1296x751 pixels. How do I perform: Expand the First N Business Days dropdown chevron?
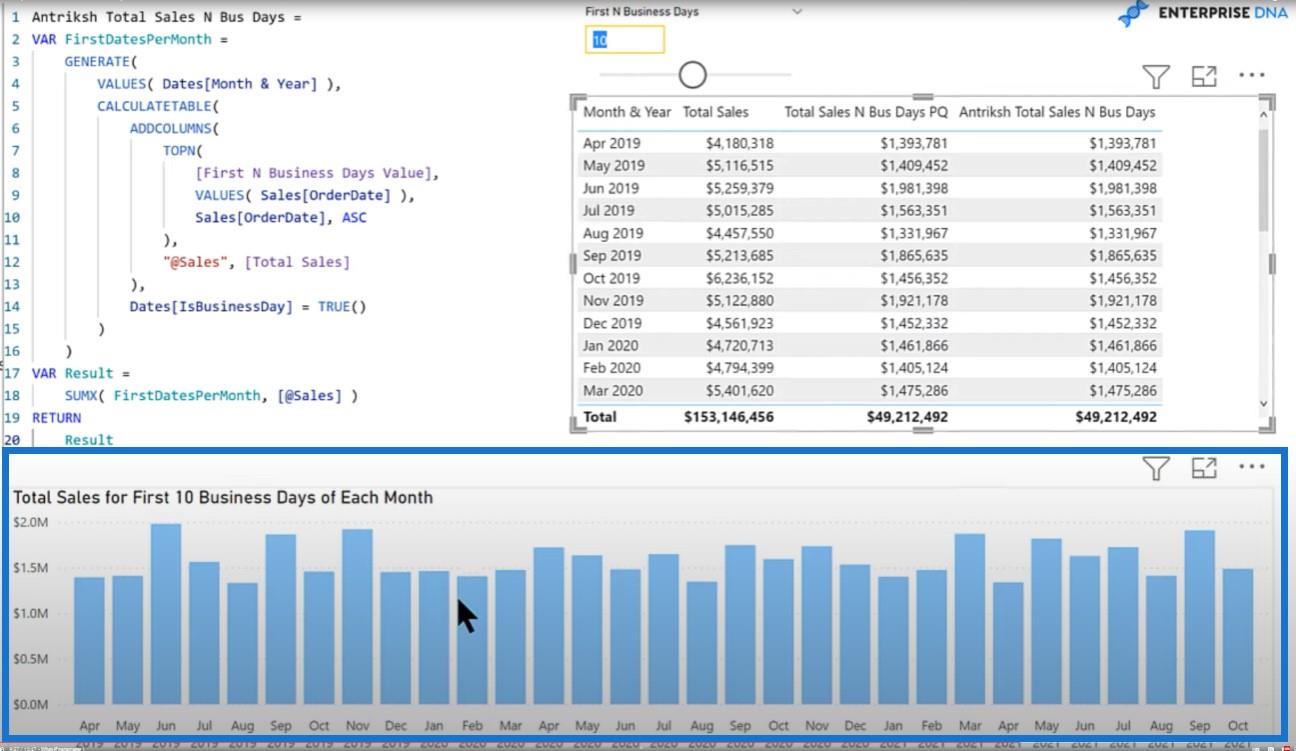pyautogui.click(x=797, y=12)
